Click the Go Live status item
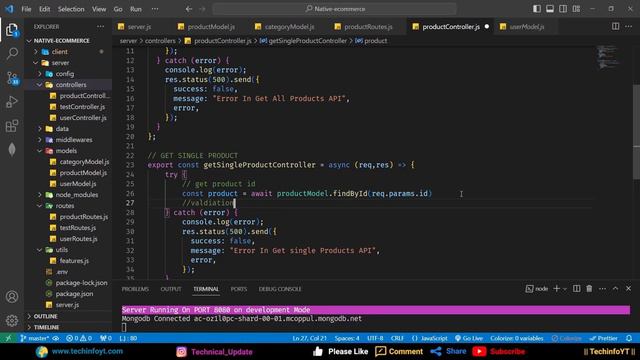This screenshot has width=640, height=360. point(469,338)
